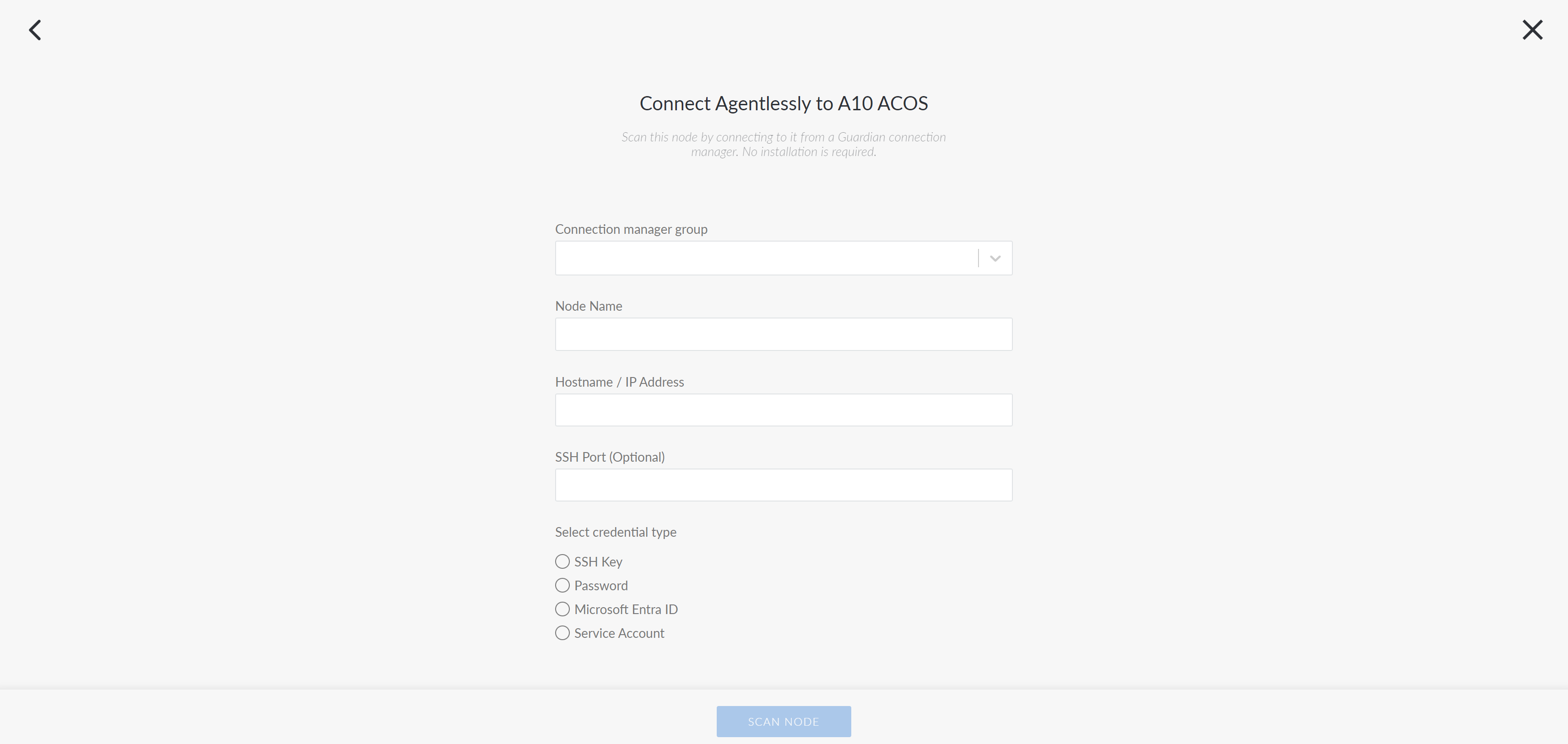Click into the Hostname / IP Address field
This screenshot has height=744, width=1568.
[784, 410]
